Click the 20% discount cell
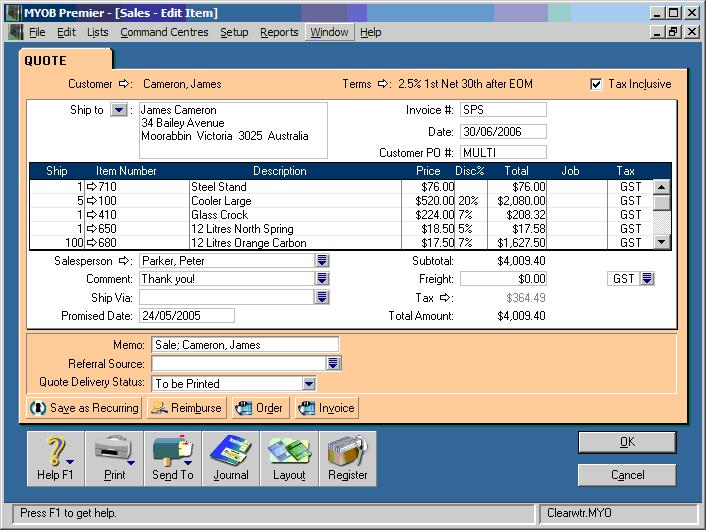Viewport: 706px width, 530px height. 471,200
